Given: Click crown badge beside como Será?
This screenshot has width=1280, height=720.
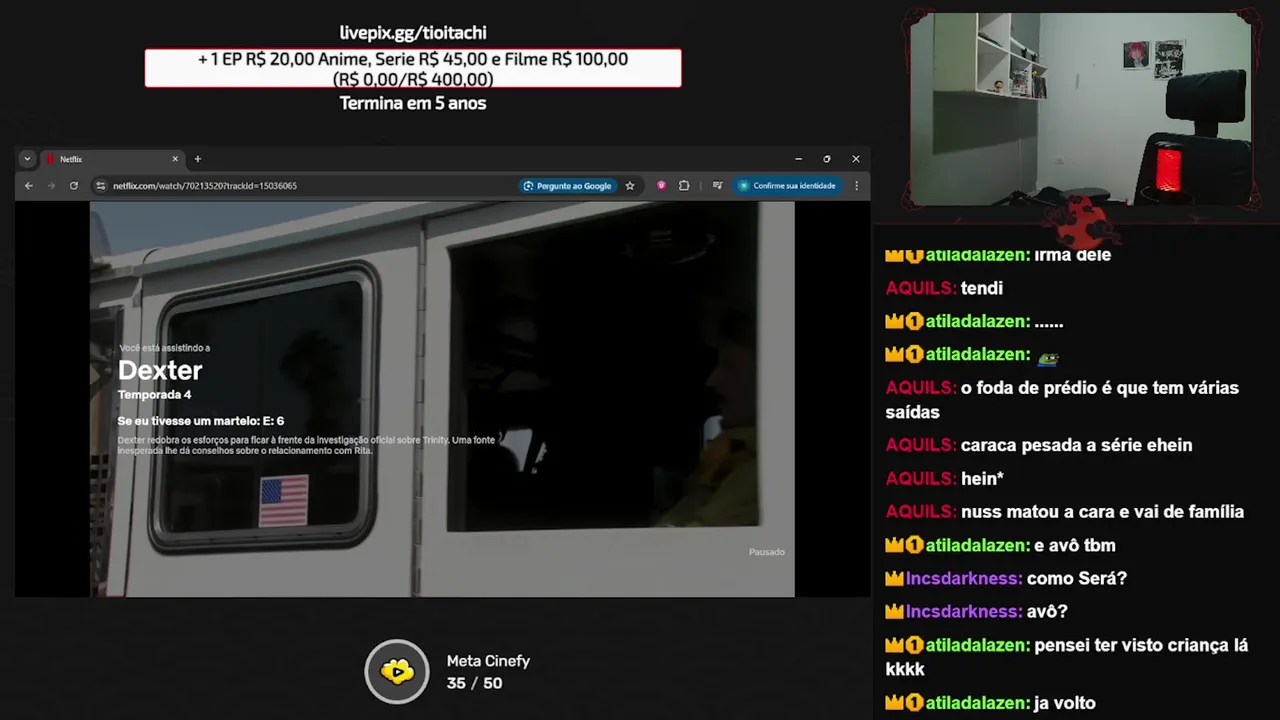Looking at the screenshot, I should coord(895,578).
